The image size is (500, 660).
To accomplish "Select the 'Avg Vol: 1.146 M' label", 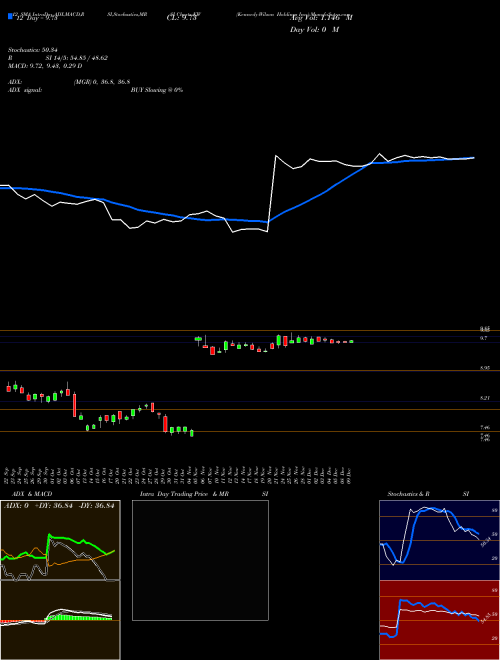I will 321,18.
